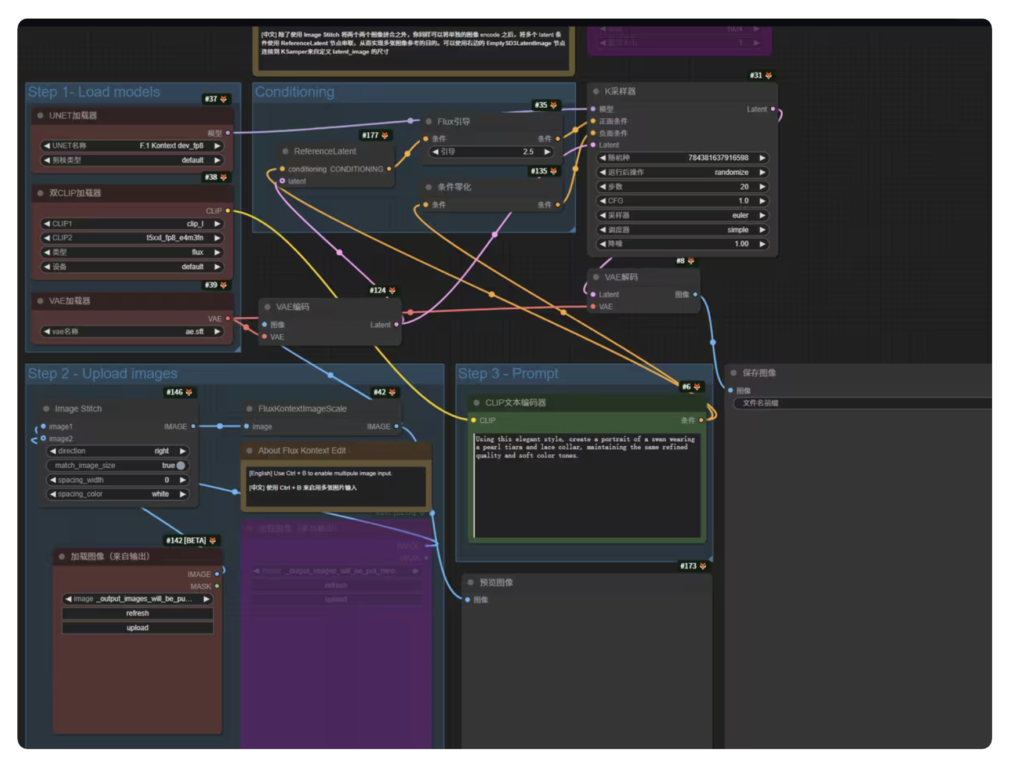Click the fox badge icon beside #35
Screen dimensions: 1024x774
click(x=554, y=105)
